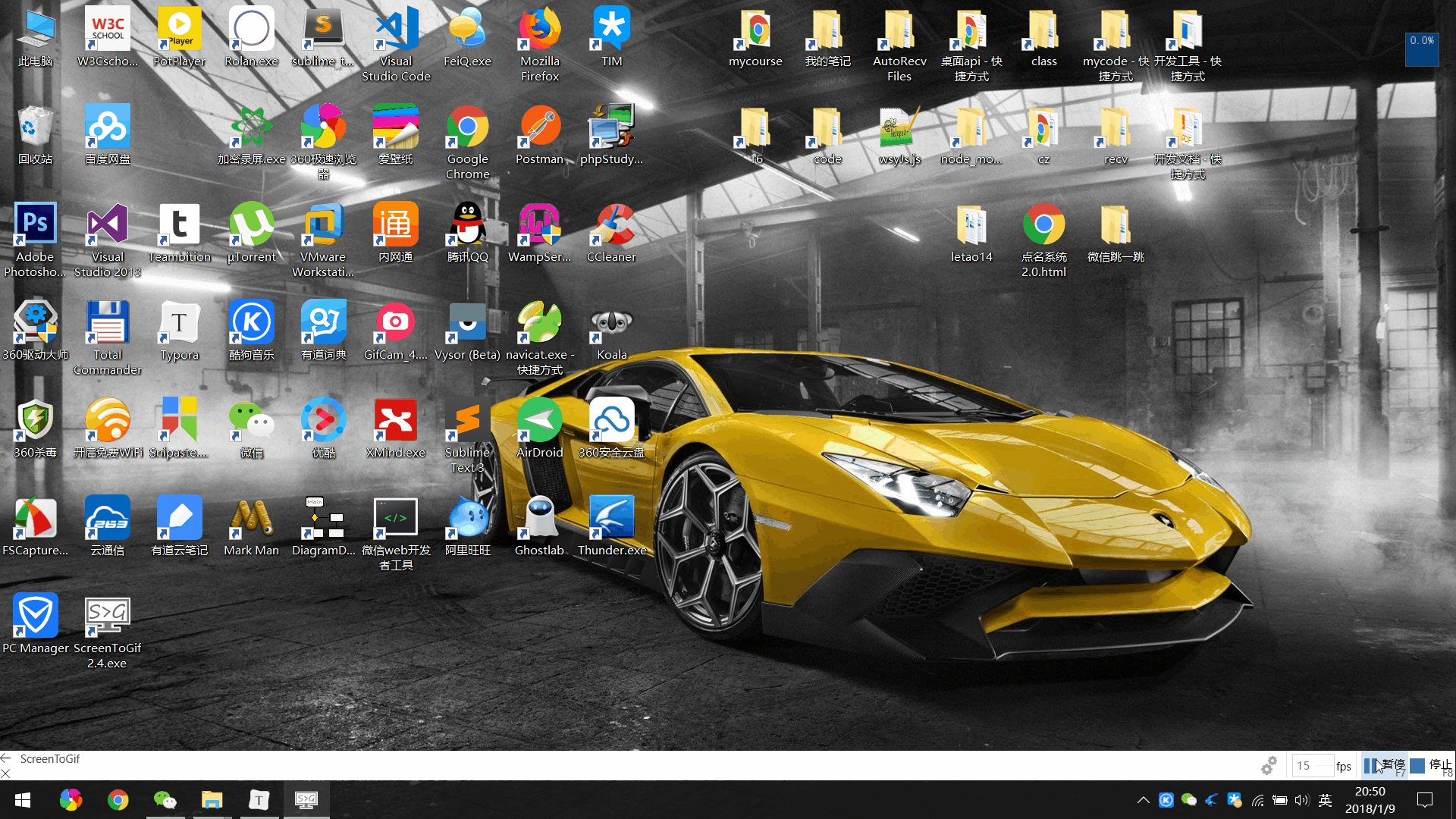This screenshot has height=819, width=1456.
Task: Switch to the WeChat taskbar app
Action: [x=165, y=800]
